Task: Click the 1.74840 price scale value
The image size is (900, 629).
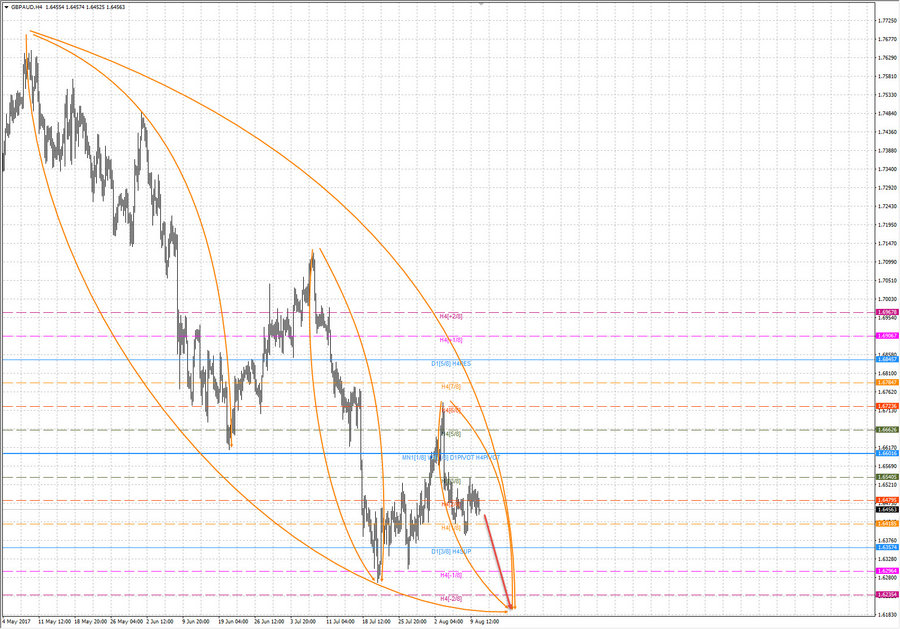Action: coord(887,114)
